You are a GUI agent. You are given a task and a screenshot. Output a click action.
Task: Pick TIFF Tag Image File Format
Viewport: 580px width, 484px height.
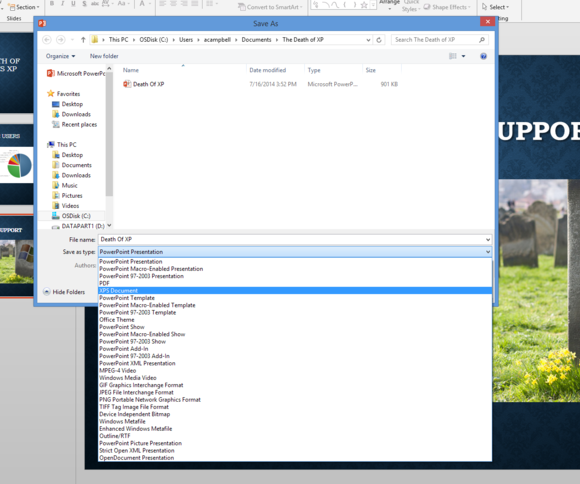pos(295,407)
